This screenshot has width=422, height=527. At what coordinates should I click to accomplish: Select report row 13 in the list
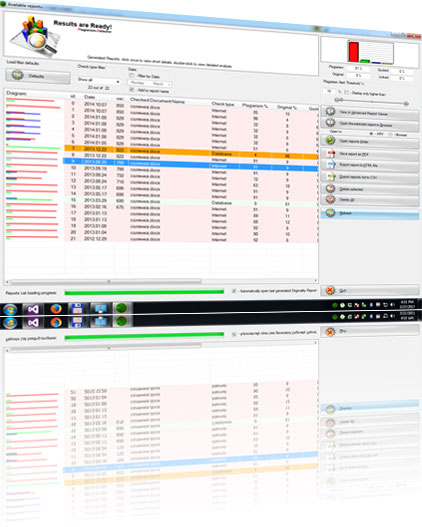click(x=191, y=189)
